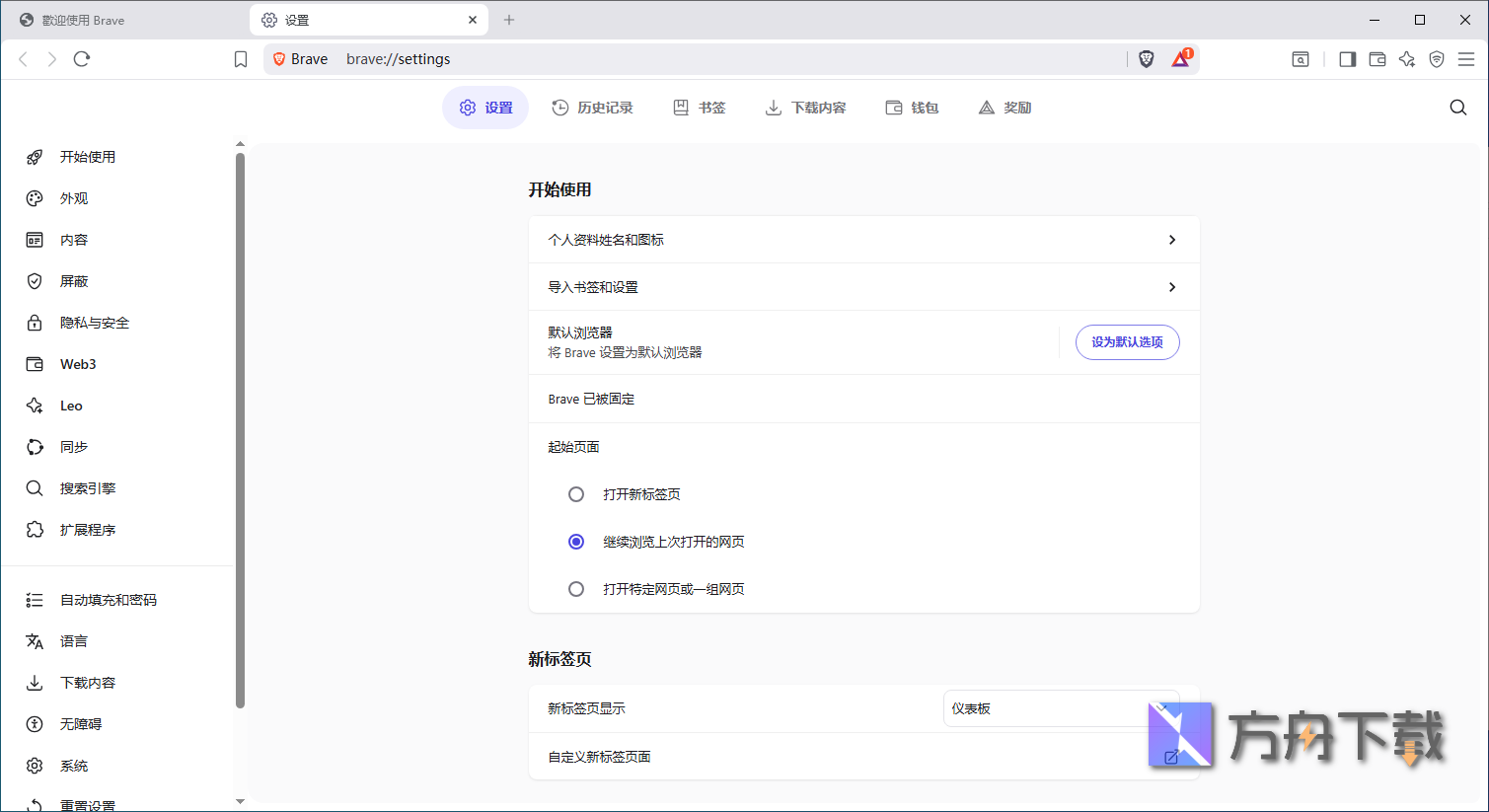The height and width of the screenshot is (812, 1489).
Task: Expand 导入书签和设置 settings row
Action: tap(864, 286)
